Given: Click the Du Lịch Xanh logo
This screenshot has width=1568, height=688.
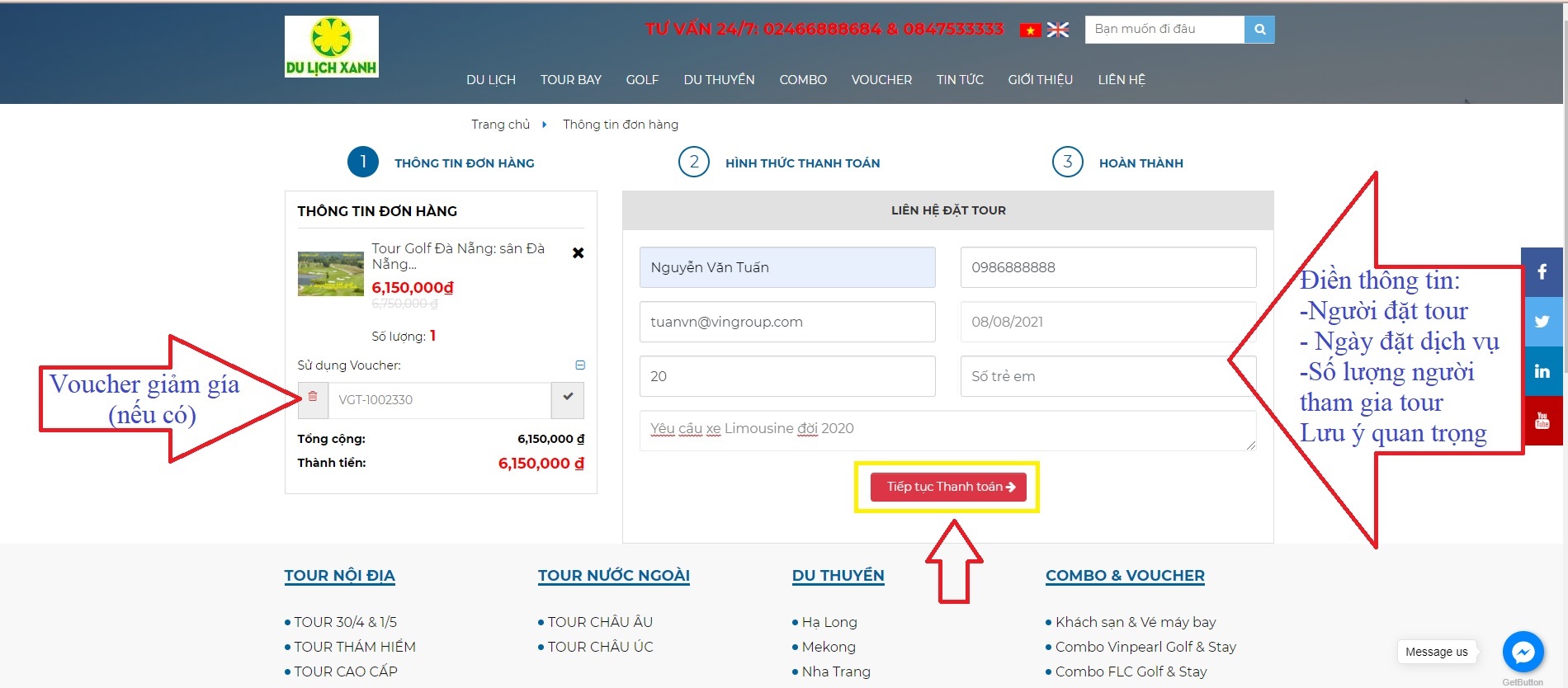Looking at the screenshot, I should pyautogui.click(x=331, y=47).
